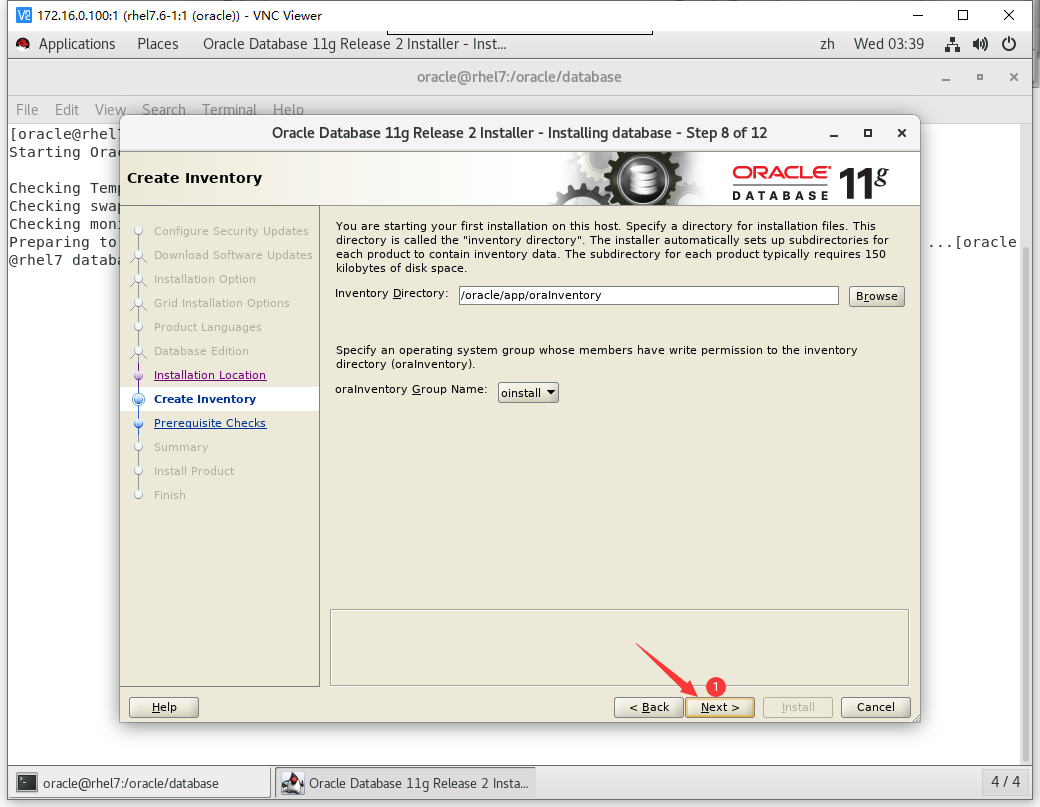Click the Next button in the installer
Image resolution: width=1040 pixels, height=807 pixels.
pyautogui.click(x=720, y=708)
